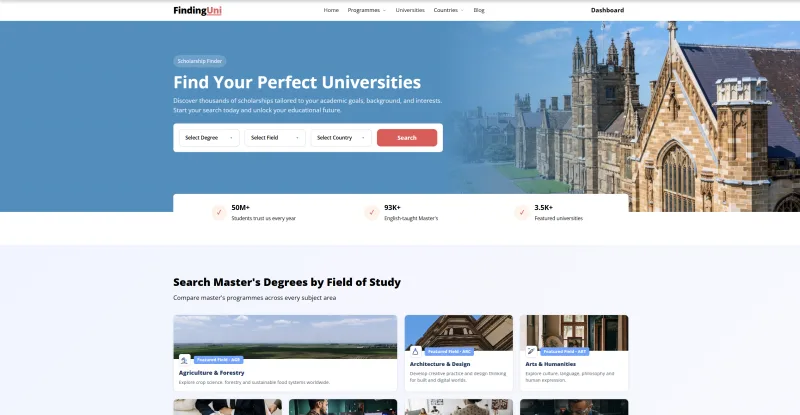Click the Arts & Humanities brush icon
800x415 pixels.
(531, 351)
